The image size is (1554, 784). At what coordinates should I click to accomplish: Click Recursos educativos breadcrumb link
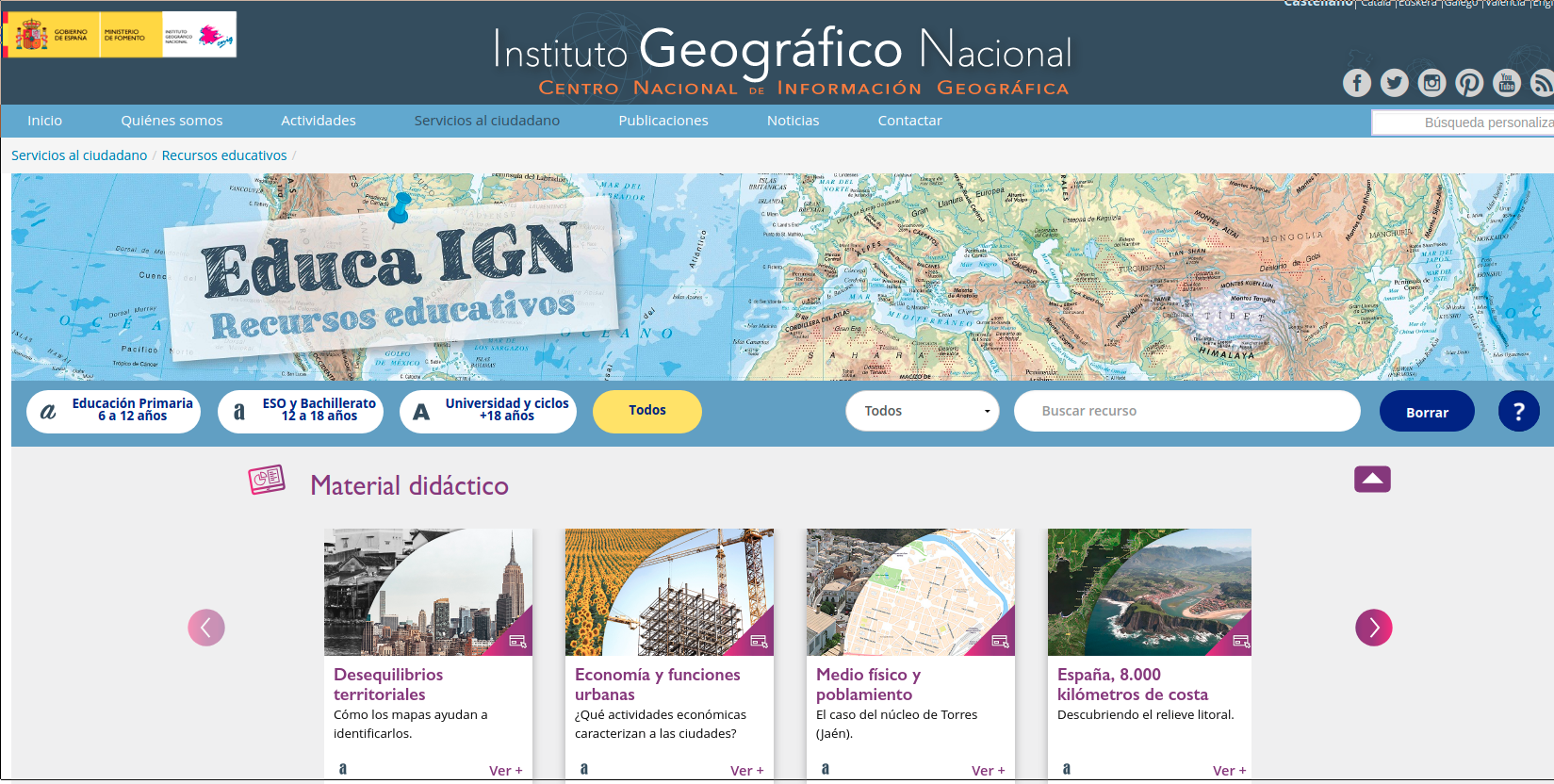click(224, 155)
